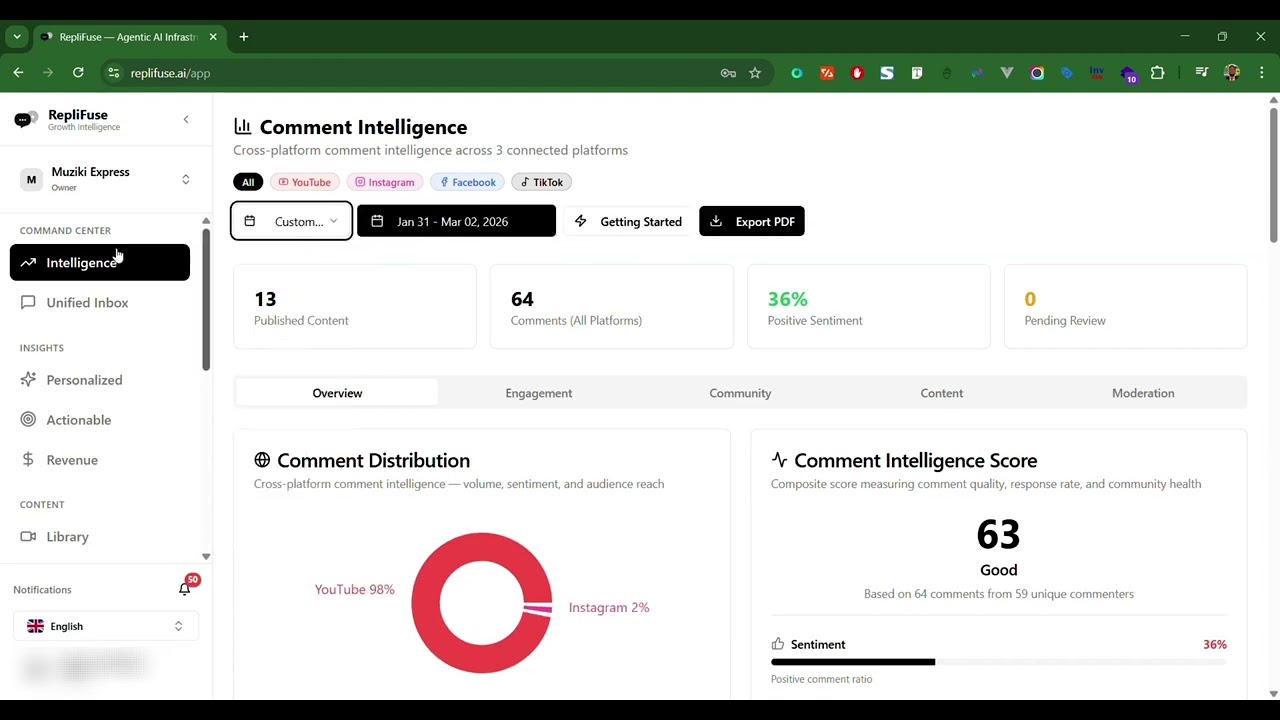Viewport: 1280px width, 720px height.
Task: Open the browser profile avatar
Action: pos(1232,73)
